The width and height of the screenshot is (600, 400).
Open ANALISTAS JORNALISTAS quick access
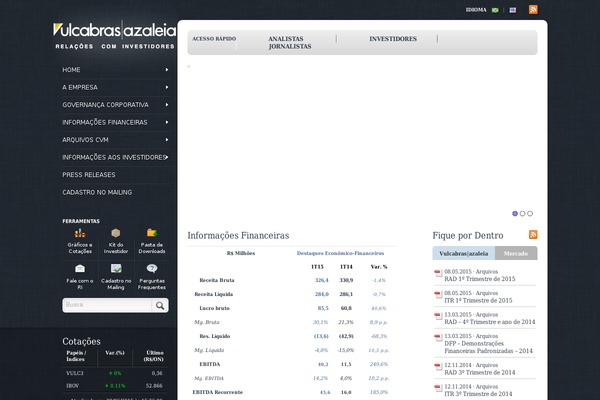[290, 42]
